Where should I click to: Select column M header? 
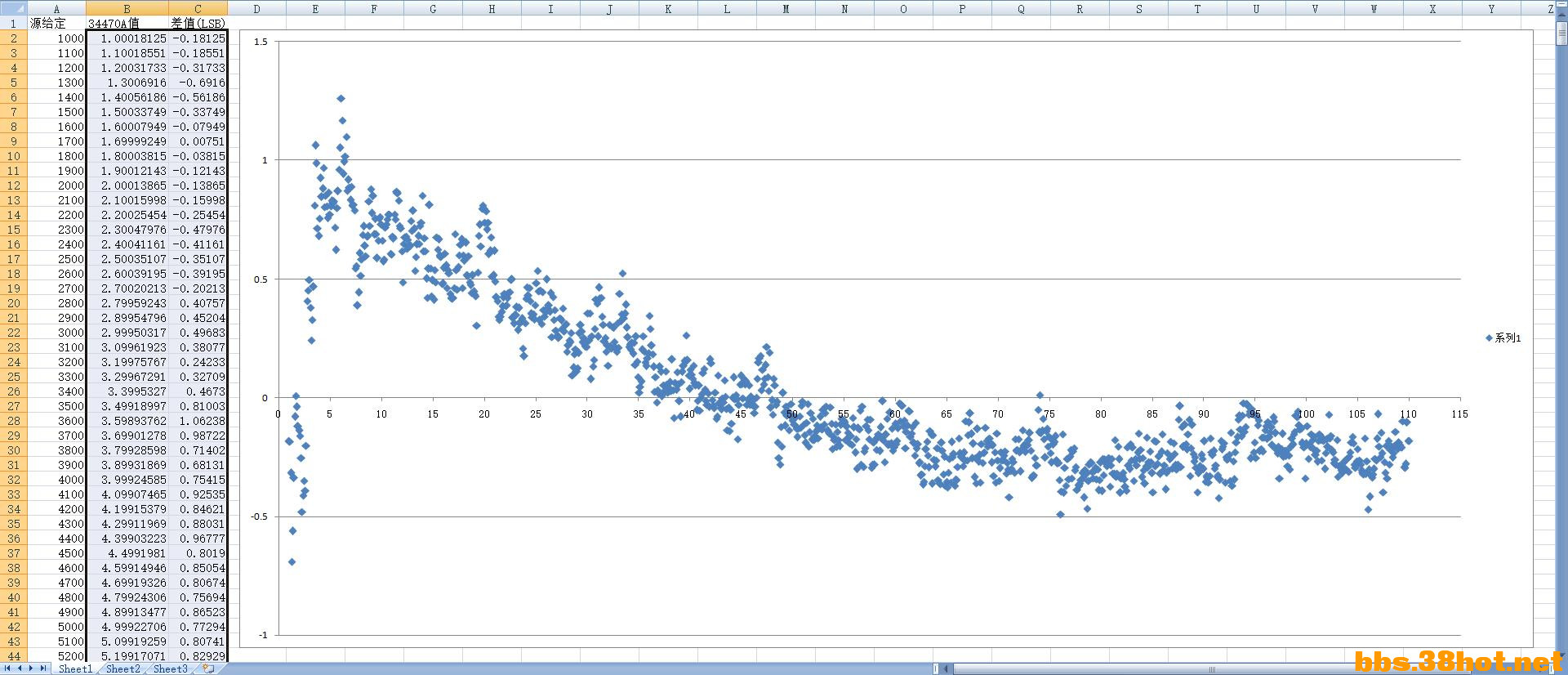click(786, 8)
